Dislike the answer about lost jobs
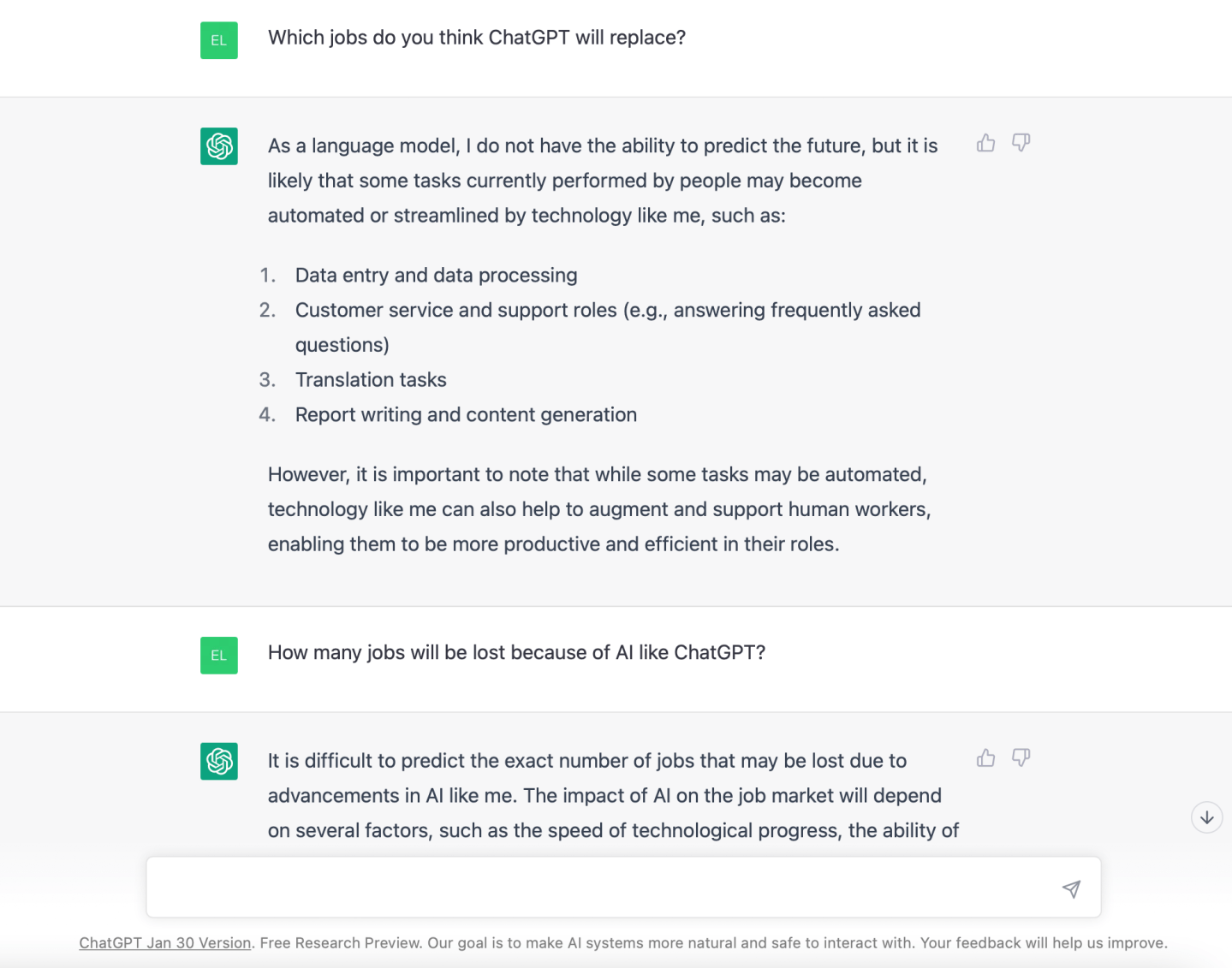This screenshot has width=1232, height=968. click(x=1021, y=757)
